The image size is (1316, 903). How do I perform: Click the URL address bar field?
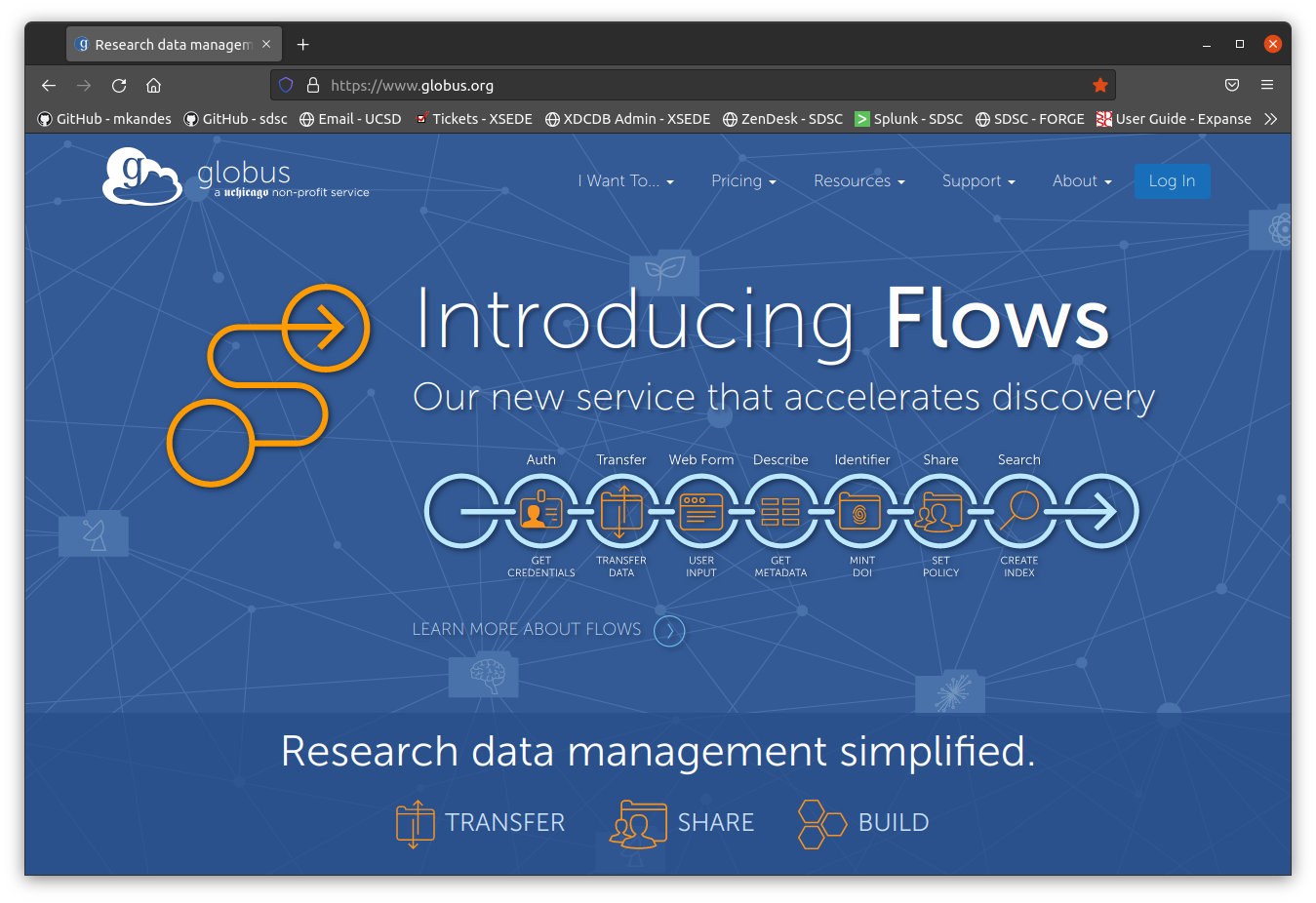coord(683,85)
